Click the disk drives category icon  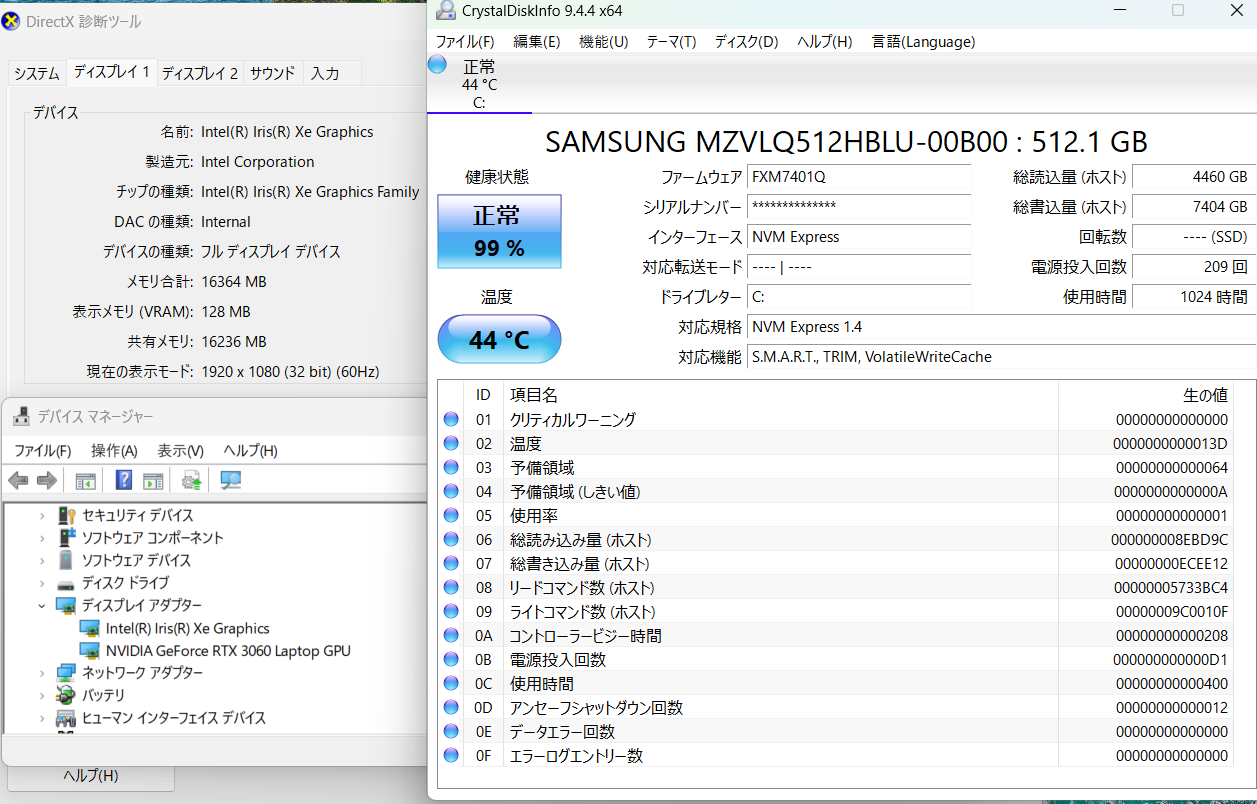(66, 583)
